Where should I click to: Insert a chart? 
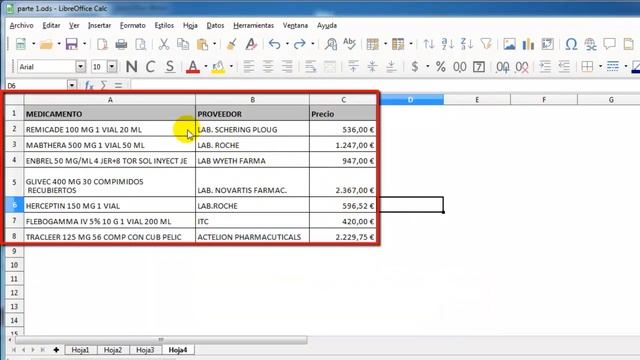click(528, 44)
